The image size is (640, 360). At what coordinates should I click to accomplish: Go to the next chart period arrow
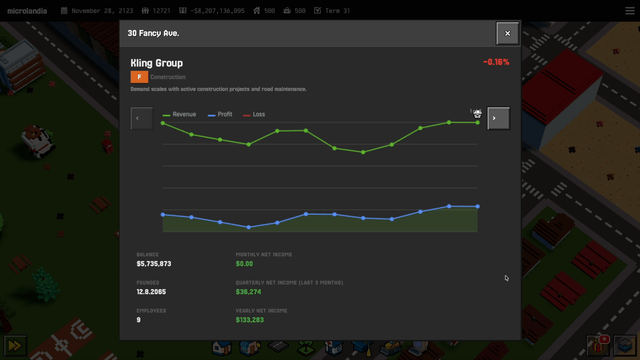pos(498,118)
